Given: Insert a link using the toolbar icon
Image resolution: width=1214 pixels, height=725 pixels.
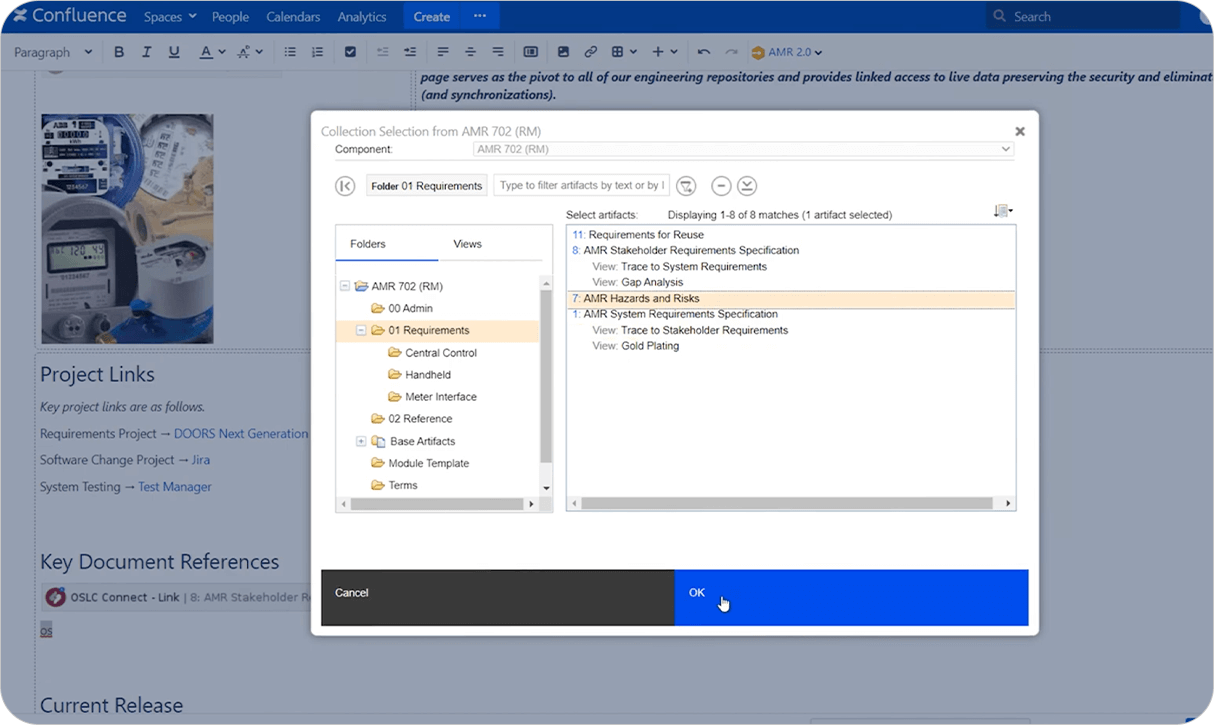Looking at the screenshot, I should coord(590,51).
